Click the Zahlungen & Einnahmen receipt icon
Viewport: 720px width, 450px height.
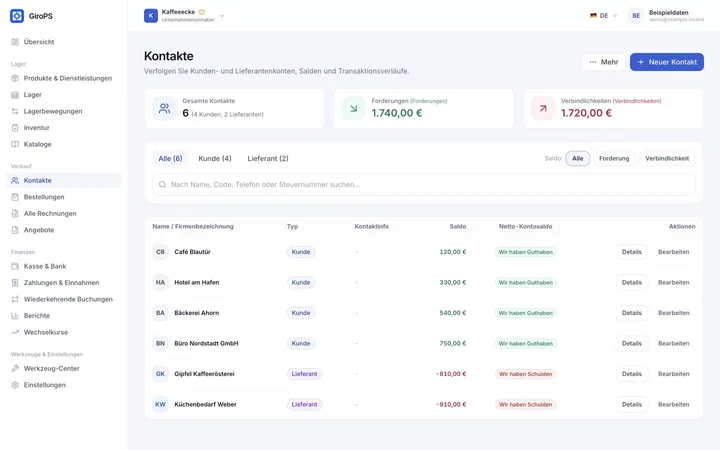(x=15, y=283)
